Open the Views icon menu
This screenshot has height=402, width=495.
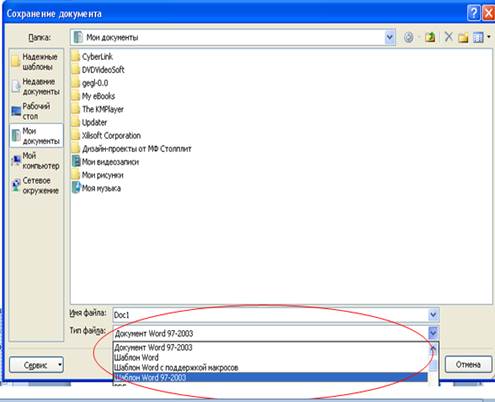point(478,37)
